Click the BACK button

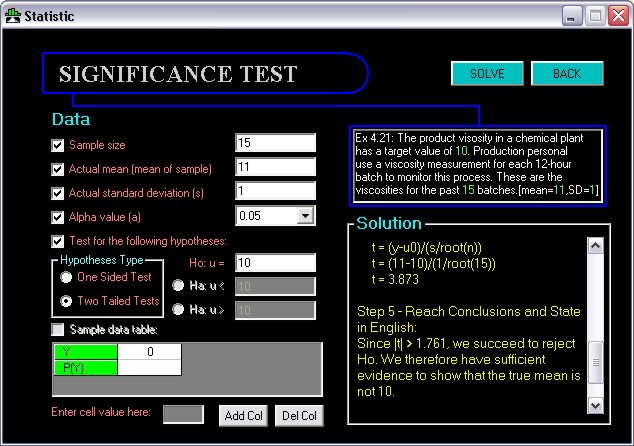point(567,74)
